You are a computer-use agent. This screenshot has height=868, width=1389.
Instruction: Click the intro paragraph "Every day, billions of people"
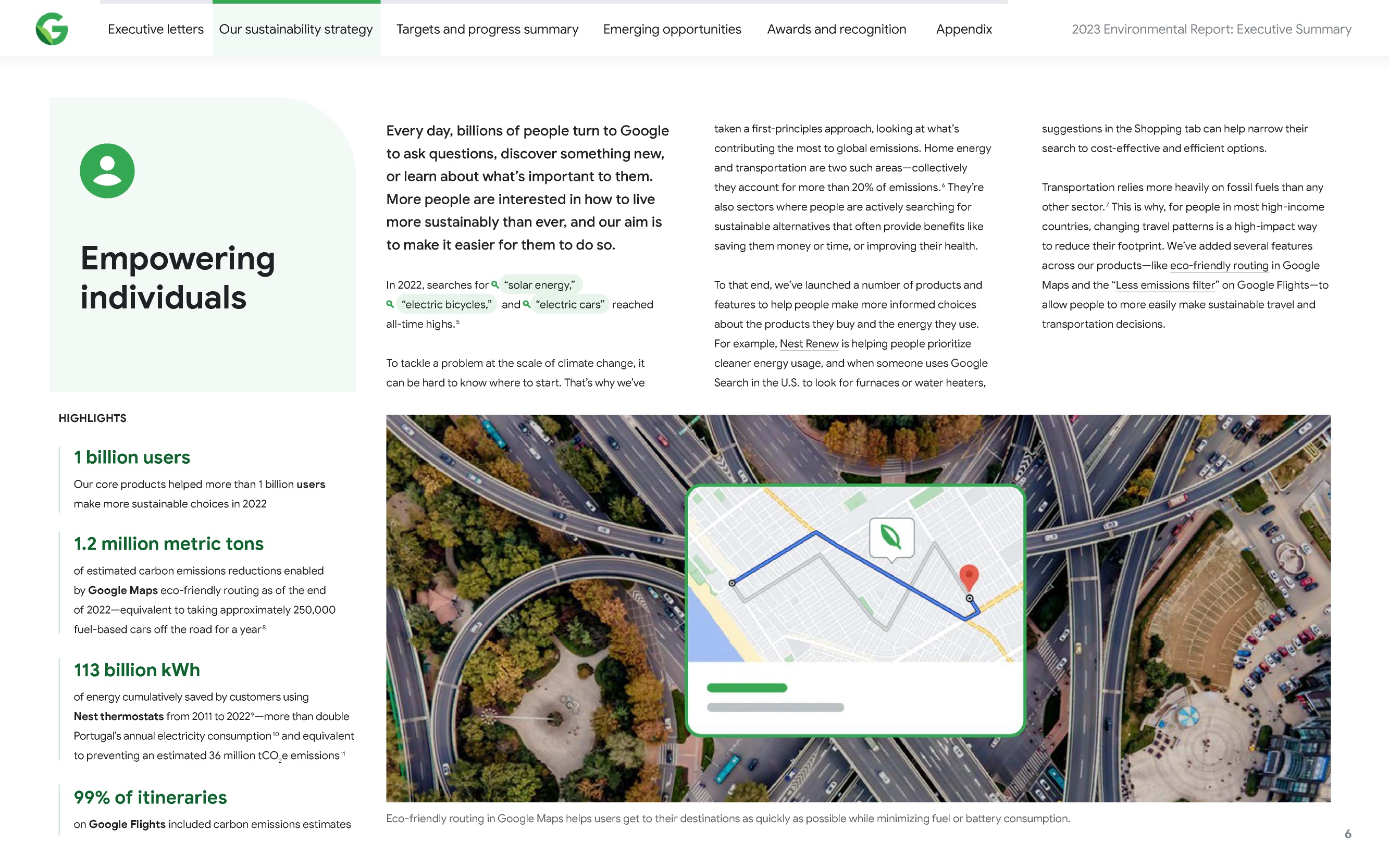[x=527, y=188]
